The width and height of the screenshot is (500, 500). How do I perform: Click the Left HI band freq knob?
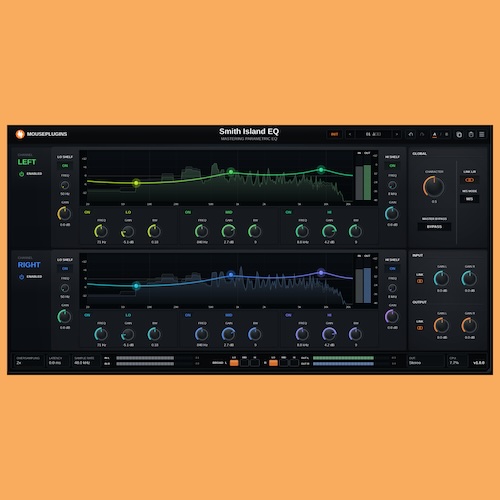click(302, 231)
